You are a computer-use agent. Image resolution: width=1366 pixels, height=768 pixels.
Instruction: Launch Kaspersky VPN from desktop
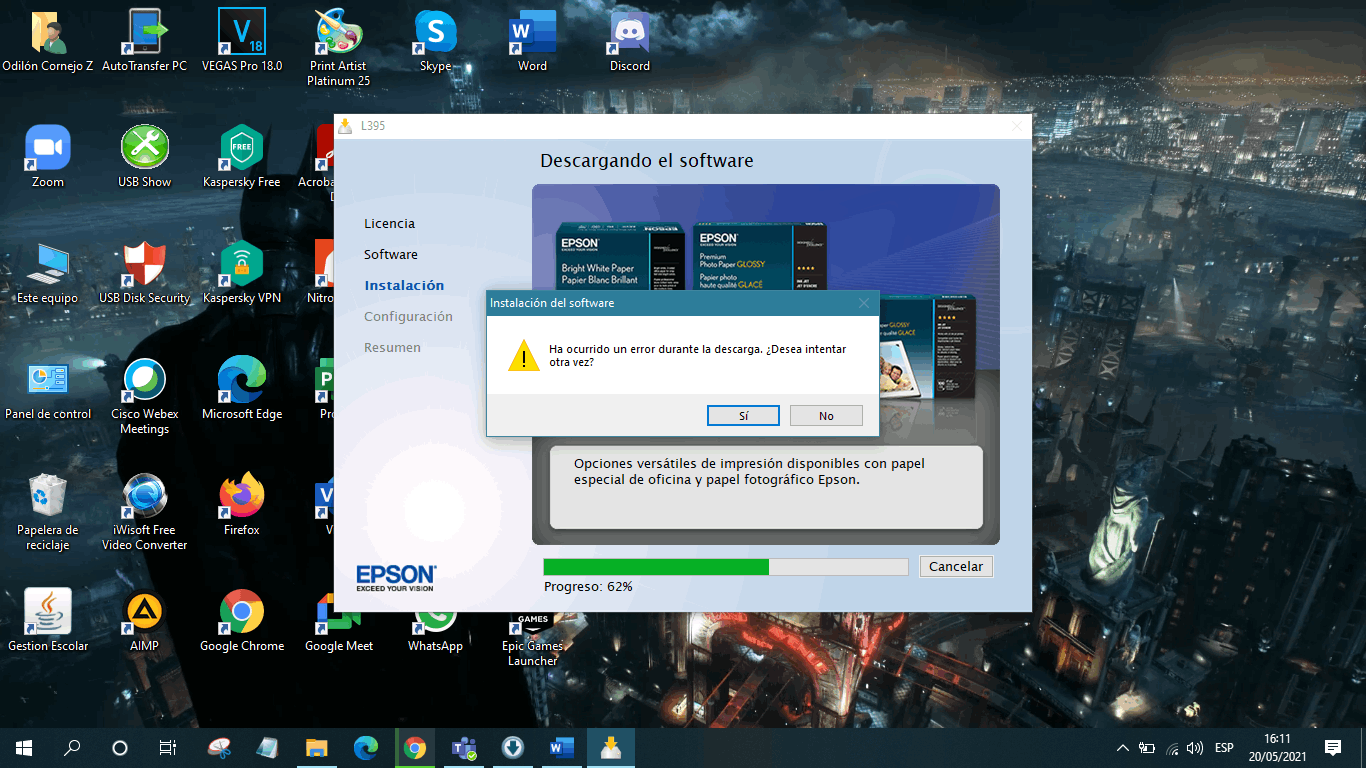click(242, 274)
